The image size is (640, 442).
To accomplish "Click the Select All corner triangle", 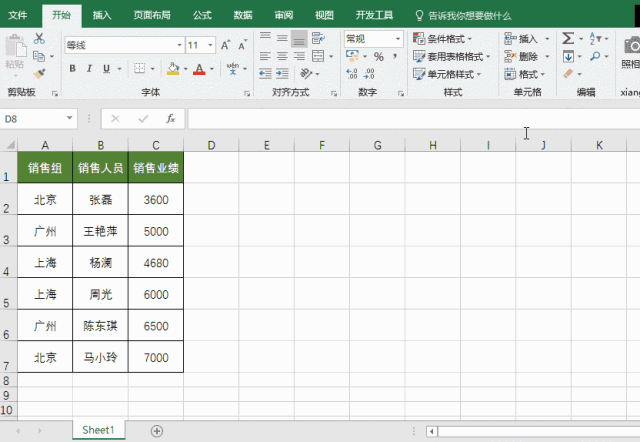I will point(10,144).
